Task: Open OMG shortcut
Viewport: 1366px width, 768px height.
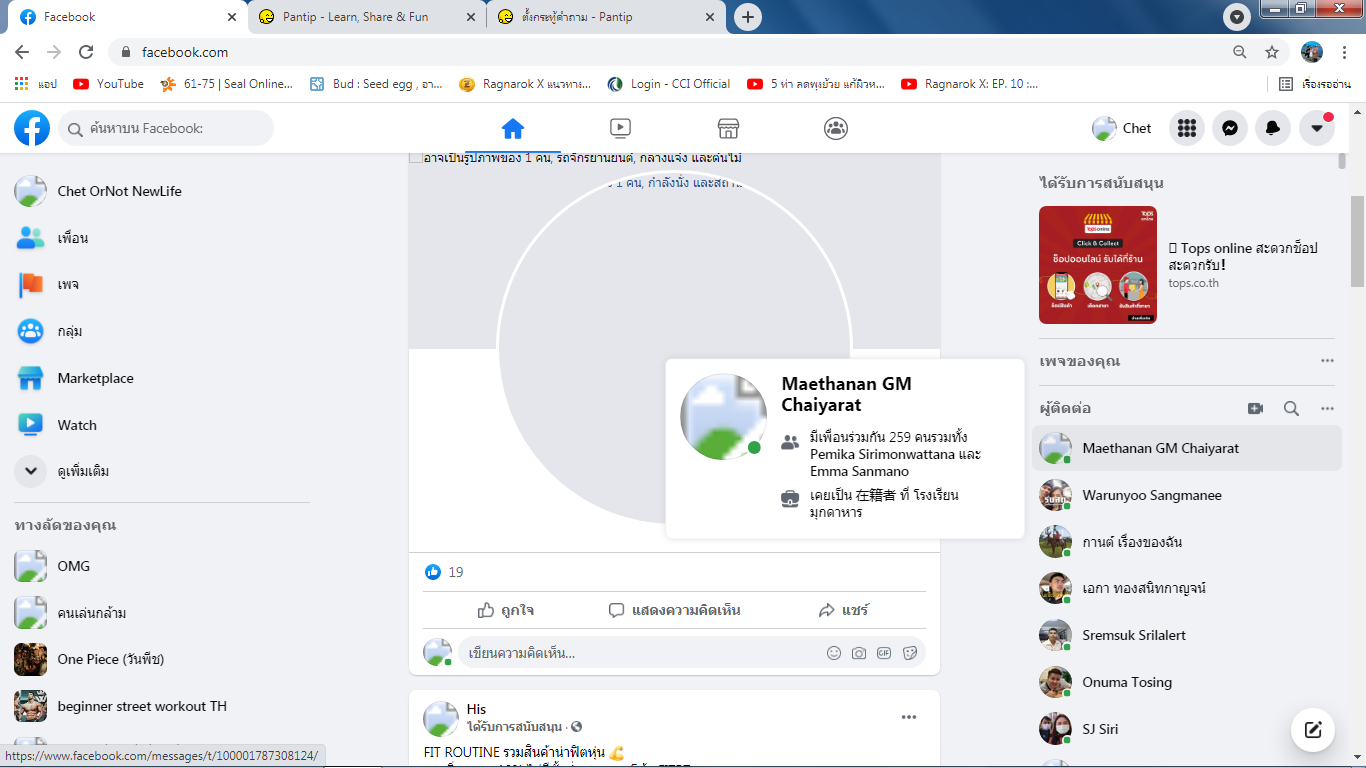Action: click(160, 566)
